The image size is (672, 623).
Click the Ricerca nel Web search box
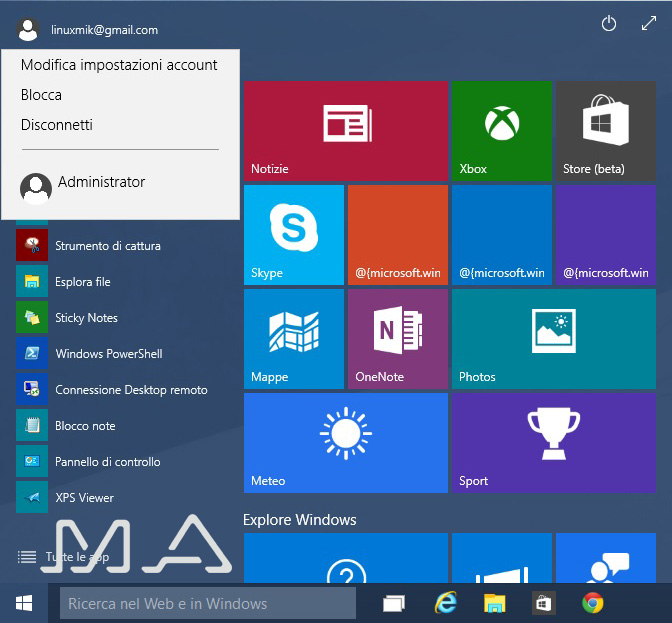pyautogui.click(x=207, y=603)
